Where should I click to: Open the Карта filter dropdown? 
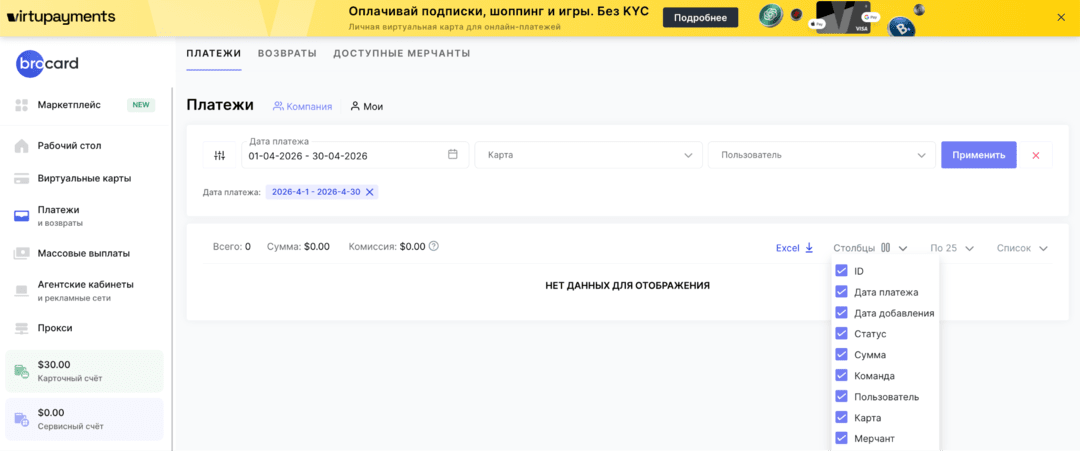588,156
